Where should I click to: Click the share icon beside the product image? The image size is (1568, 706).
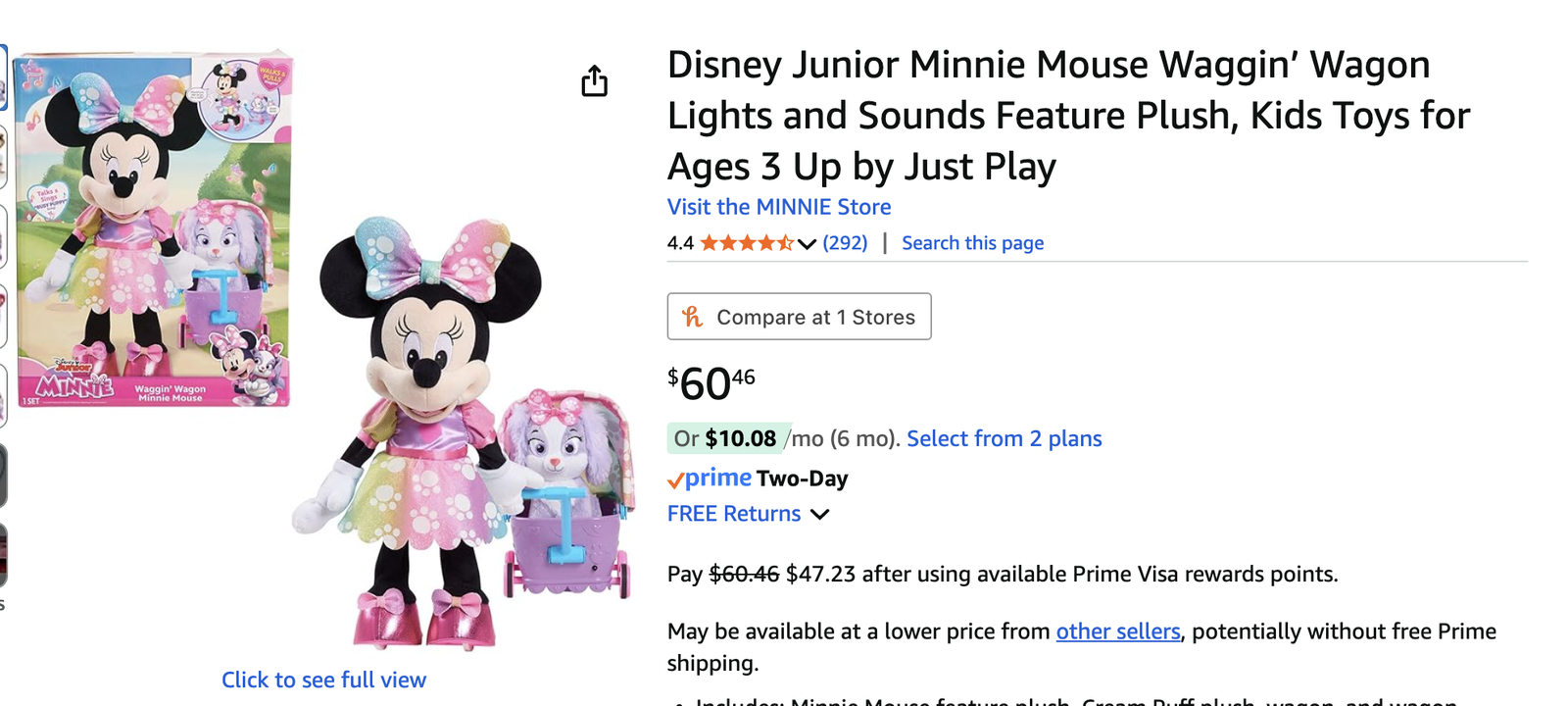(x=594, y=81)
